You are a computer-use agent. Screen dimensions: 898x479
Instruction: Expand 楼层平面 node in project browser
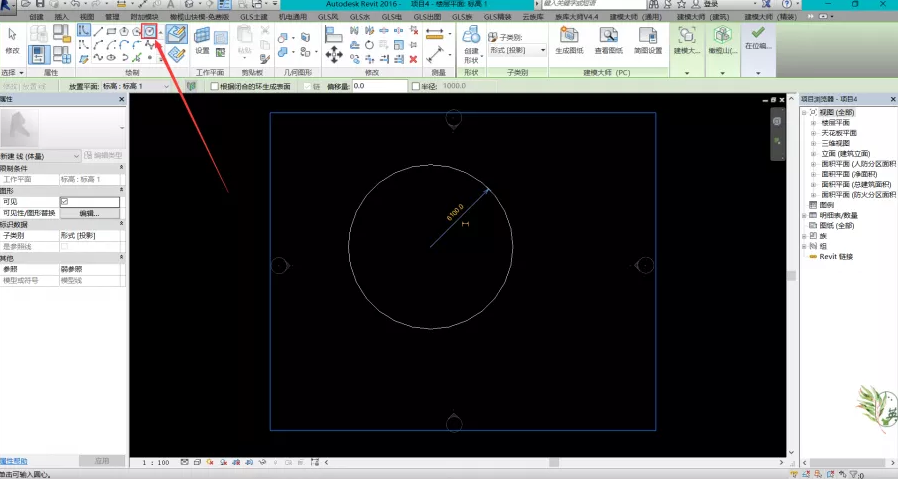(813, 123)
